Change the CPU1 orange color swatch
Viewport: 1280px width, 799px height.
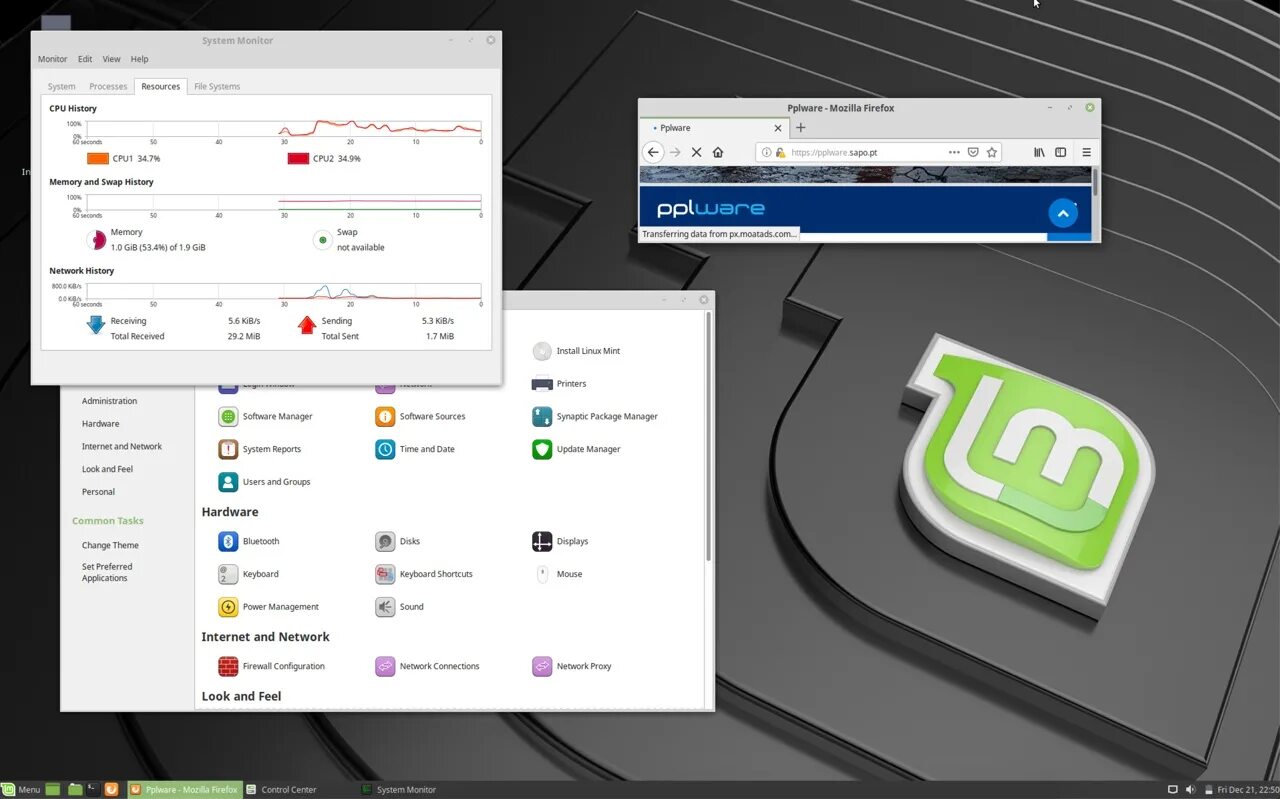pyautogui.click(x=98, y=158)
